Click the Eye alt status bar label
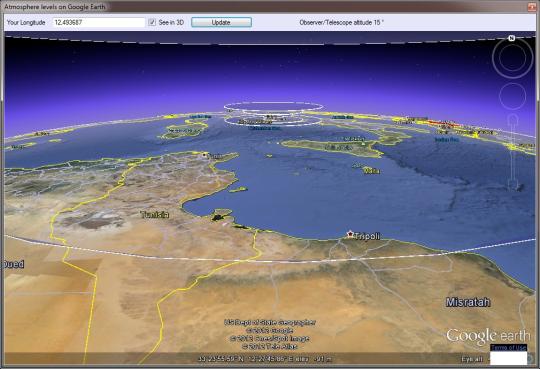Image resolution: width=540 pixels, height=369 pixels. coord(472,359)
